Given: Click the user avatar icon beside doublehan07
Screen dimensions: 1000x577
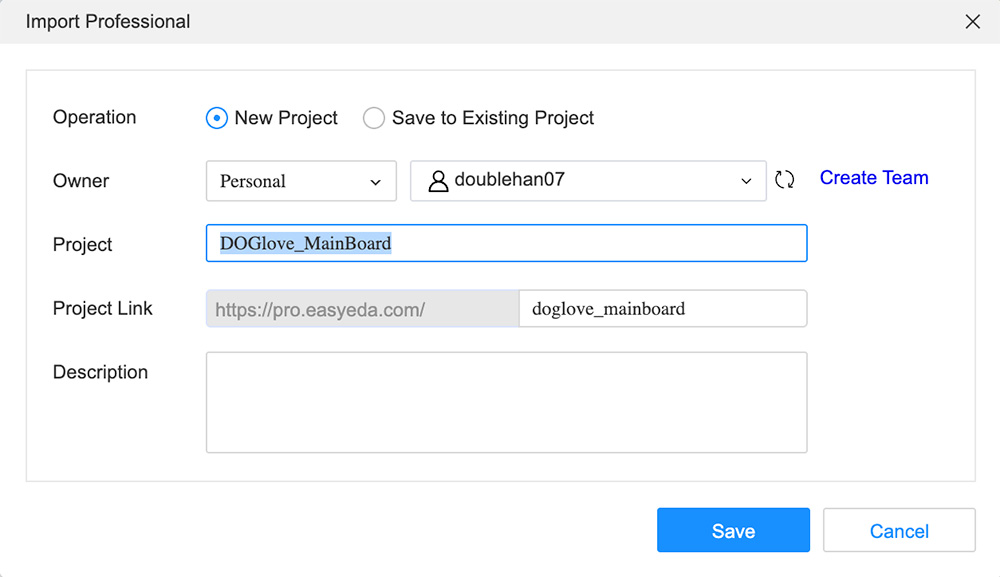Looking at the screenshot, I should click(438, 181).
